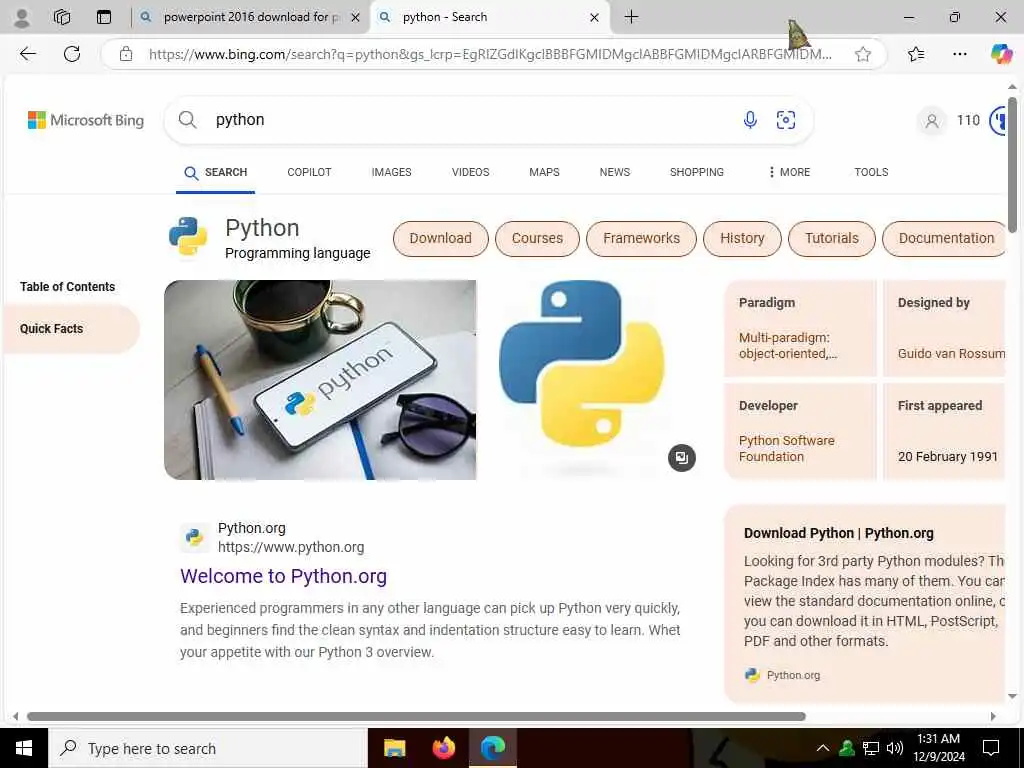
Task: Launch Firefox from the taskbar
Action: 443,748
